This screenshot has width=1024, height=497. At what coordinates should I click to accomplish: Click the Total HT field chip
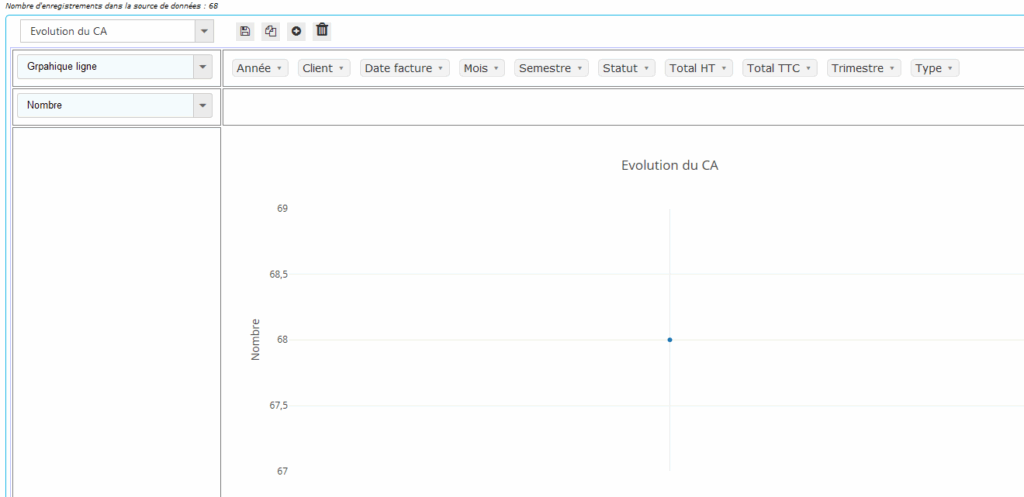pyautogui.click(x=699, y=68)
